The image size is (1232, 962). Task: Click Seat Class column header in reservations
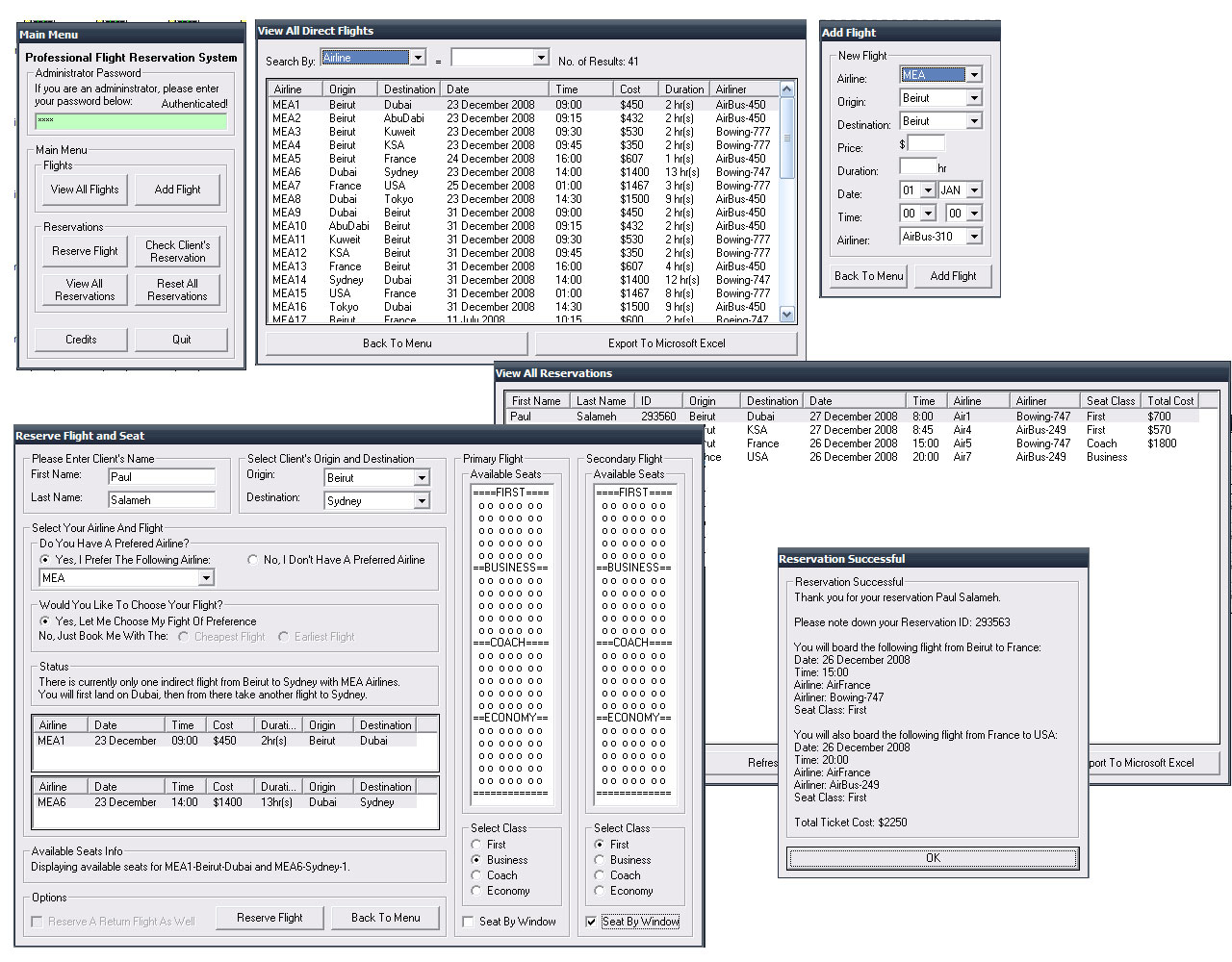pyautogui.click(x=1111, y=400)
